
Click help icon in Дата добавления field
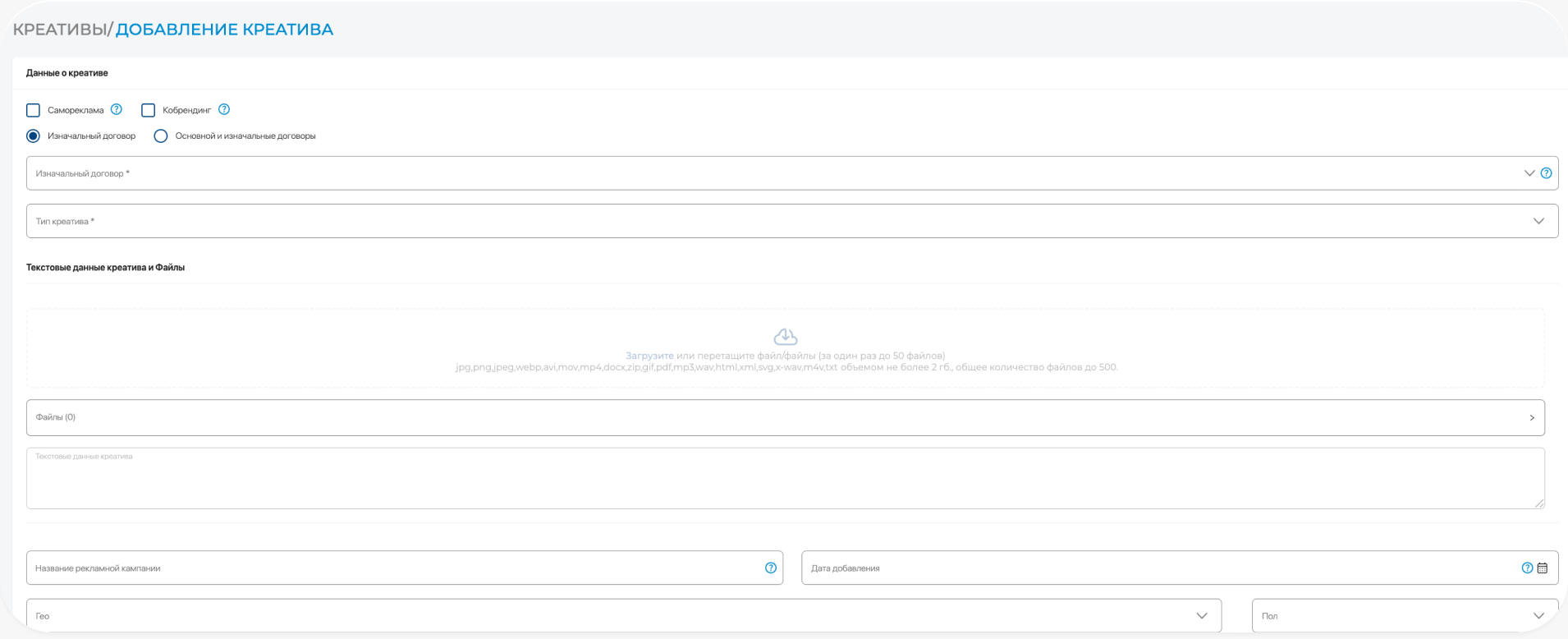(x=1526, y=568)
